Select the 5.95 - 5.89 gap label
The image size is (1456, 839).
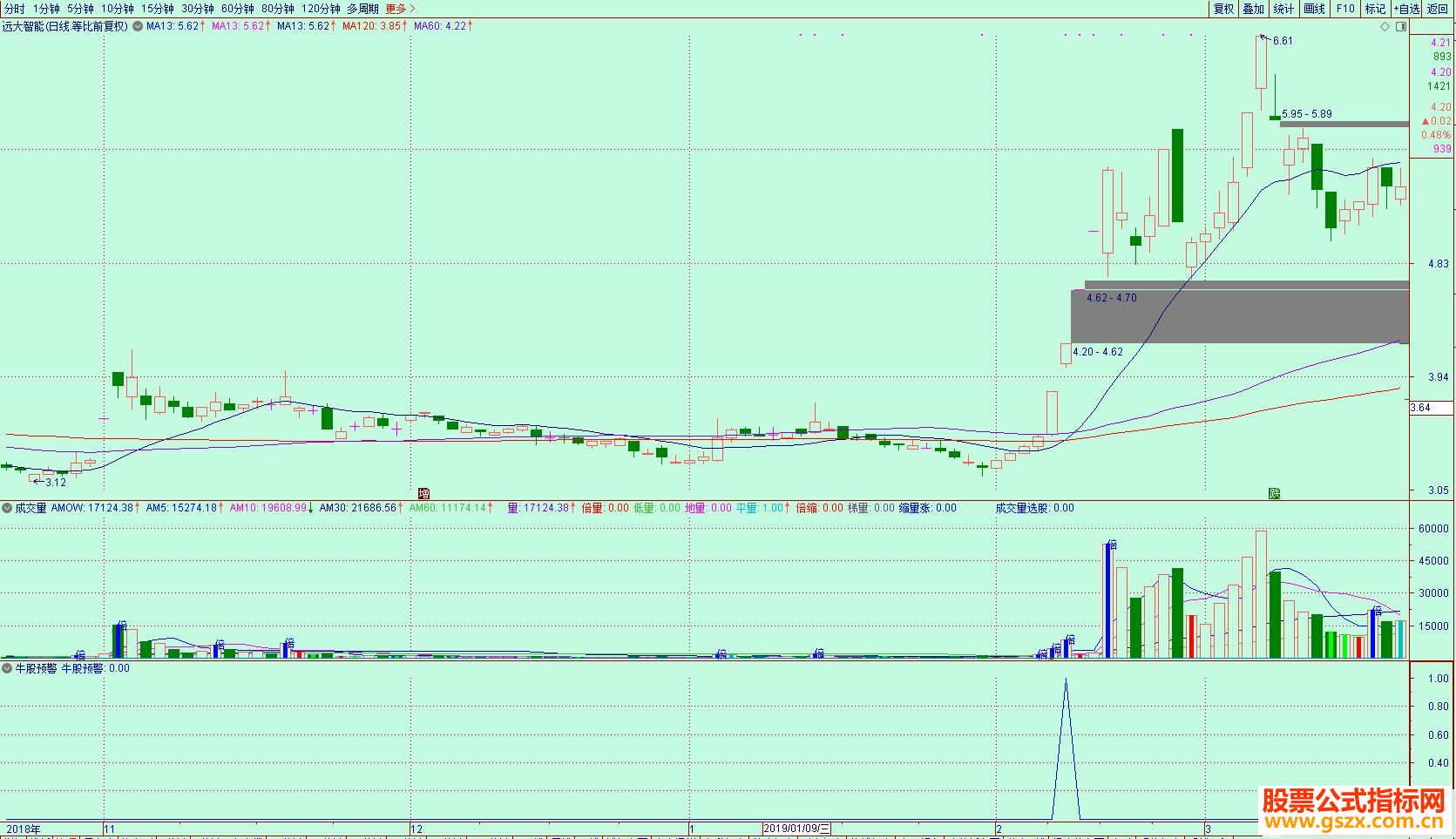coord(1307,114)
